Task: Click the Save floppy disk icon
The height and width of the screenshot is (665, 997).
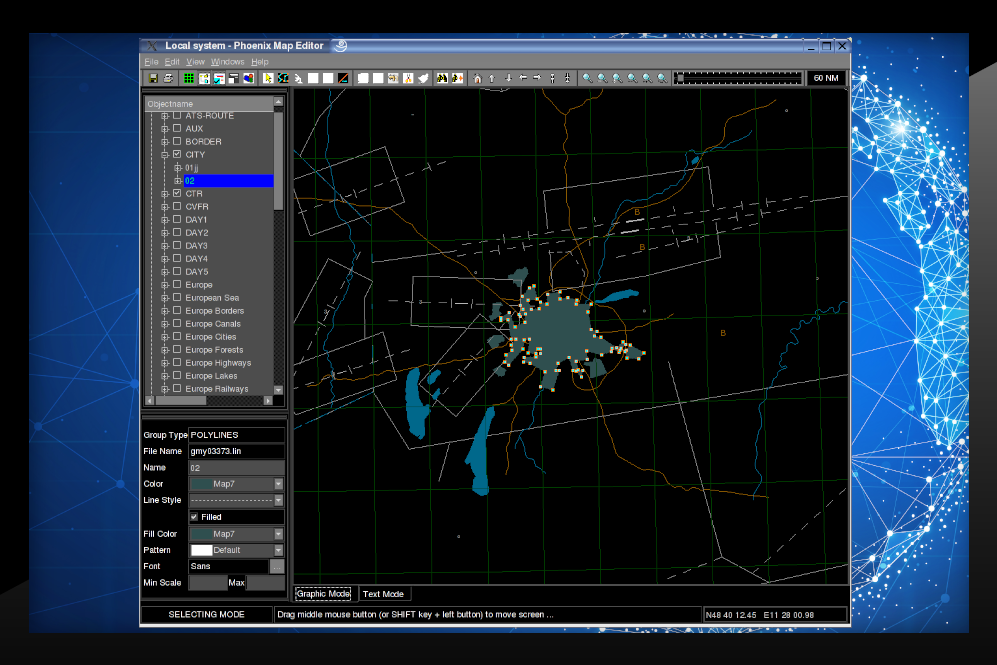Action: [153, 78]
